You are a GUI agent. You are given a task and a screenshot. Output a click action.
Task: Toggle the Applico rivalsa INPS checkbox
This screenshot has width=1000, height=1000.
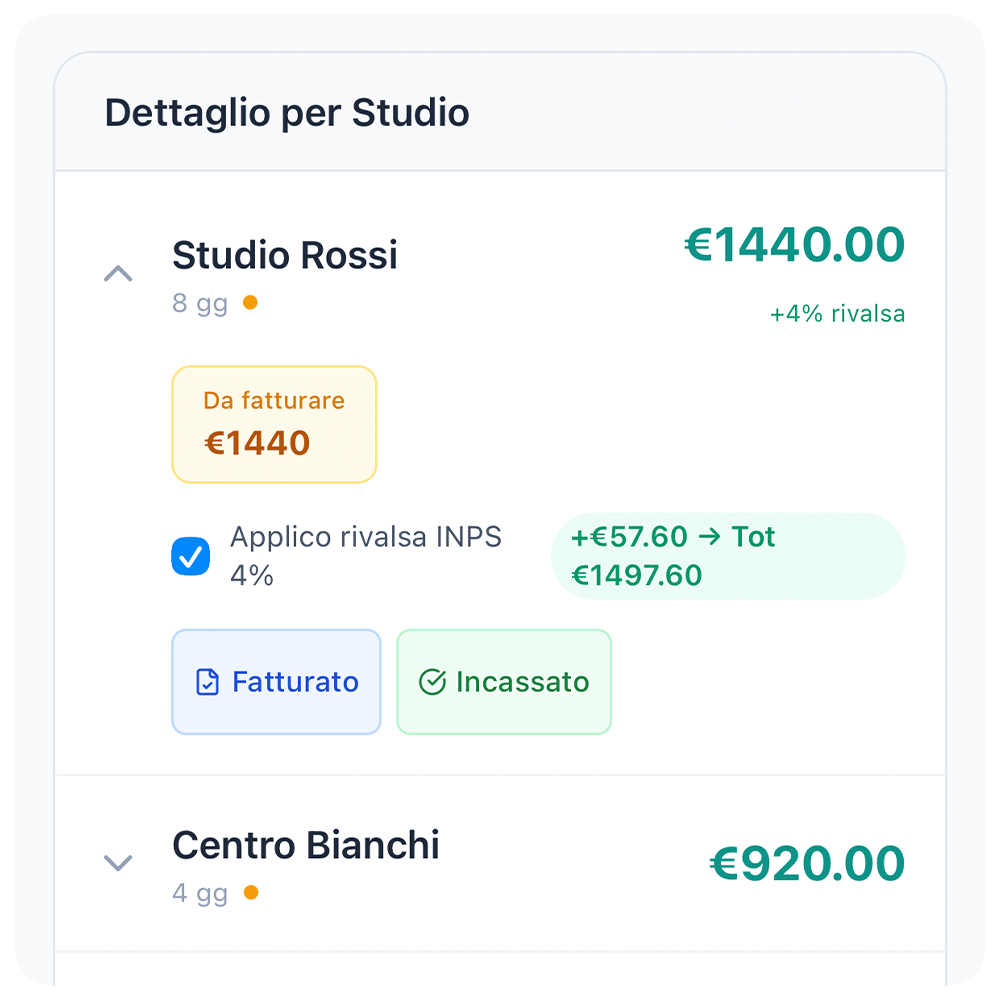point(191,556)
